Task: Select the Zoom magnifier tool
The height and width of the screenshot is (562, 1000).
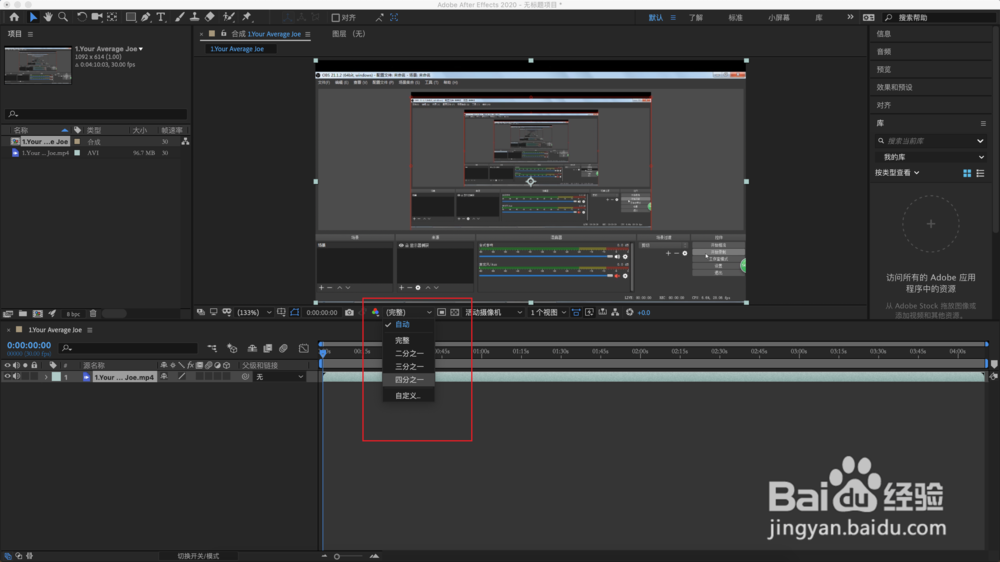Action: [x=63, y=17]
